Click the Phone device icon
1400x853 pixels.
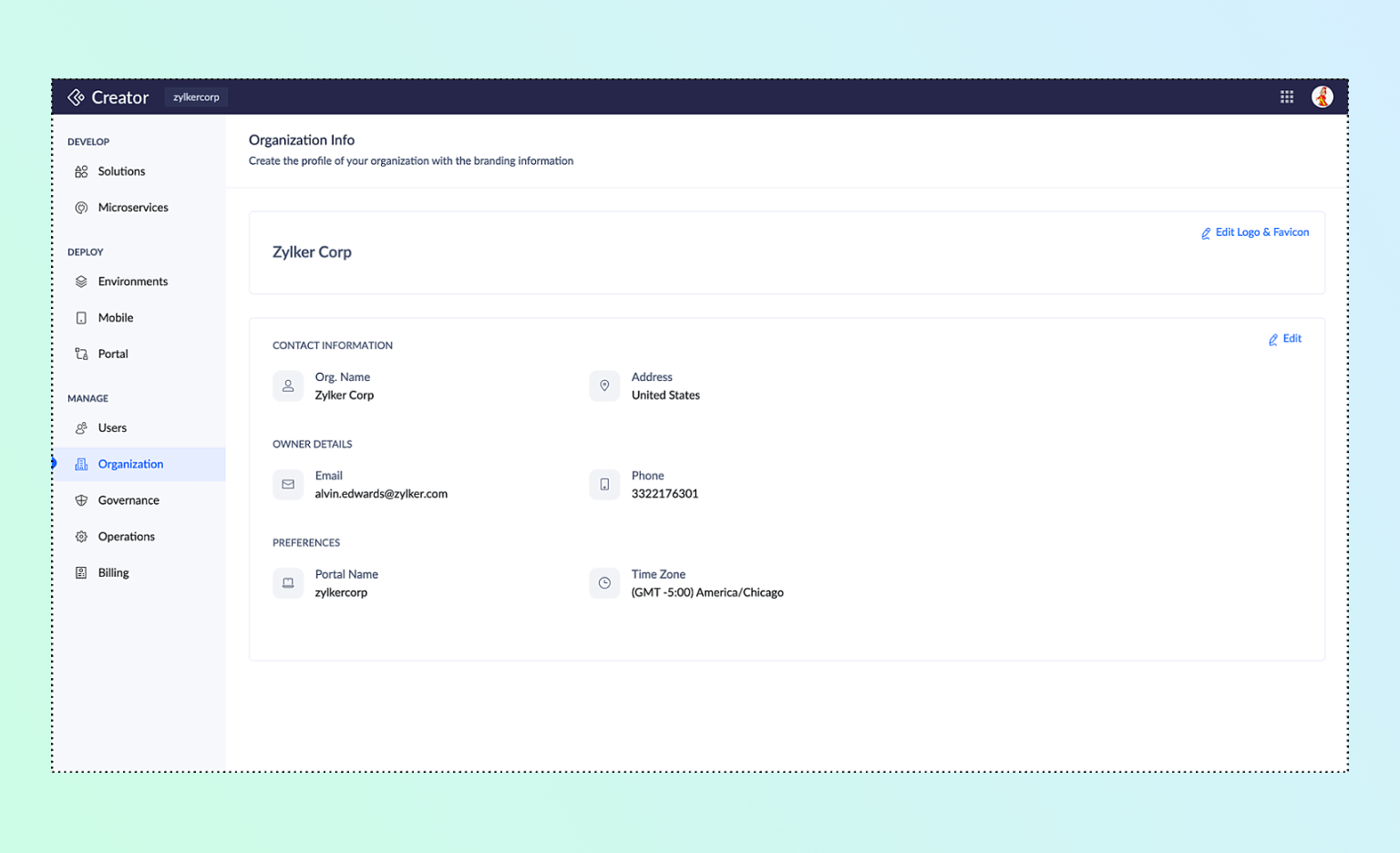coord(604,485)
